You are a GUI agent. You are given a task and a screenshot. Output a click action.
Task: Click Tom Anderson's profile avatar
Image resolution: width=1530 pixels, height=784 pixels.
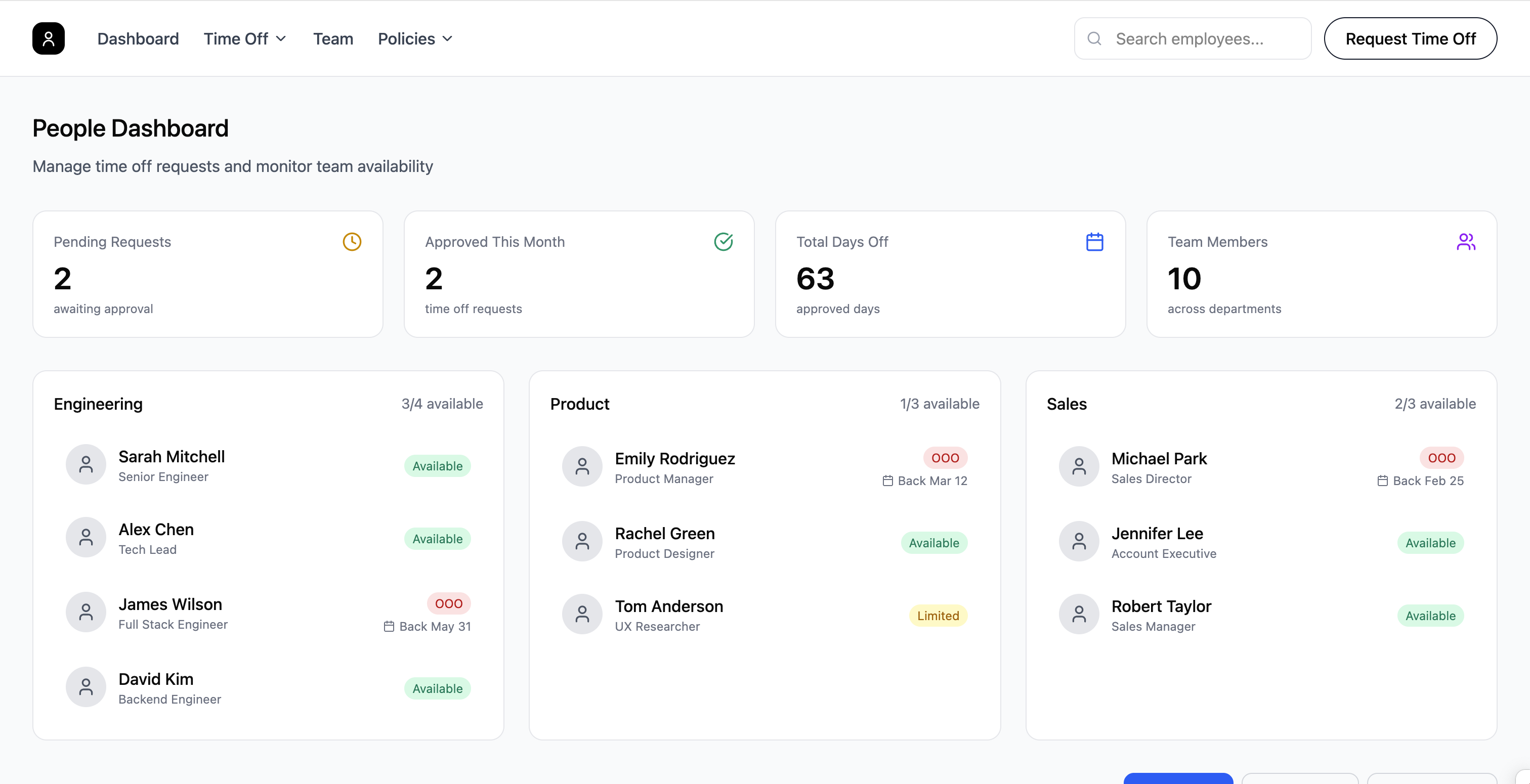(x=582, y=614)
